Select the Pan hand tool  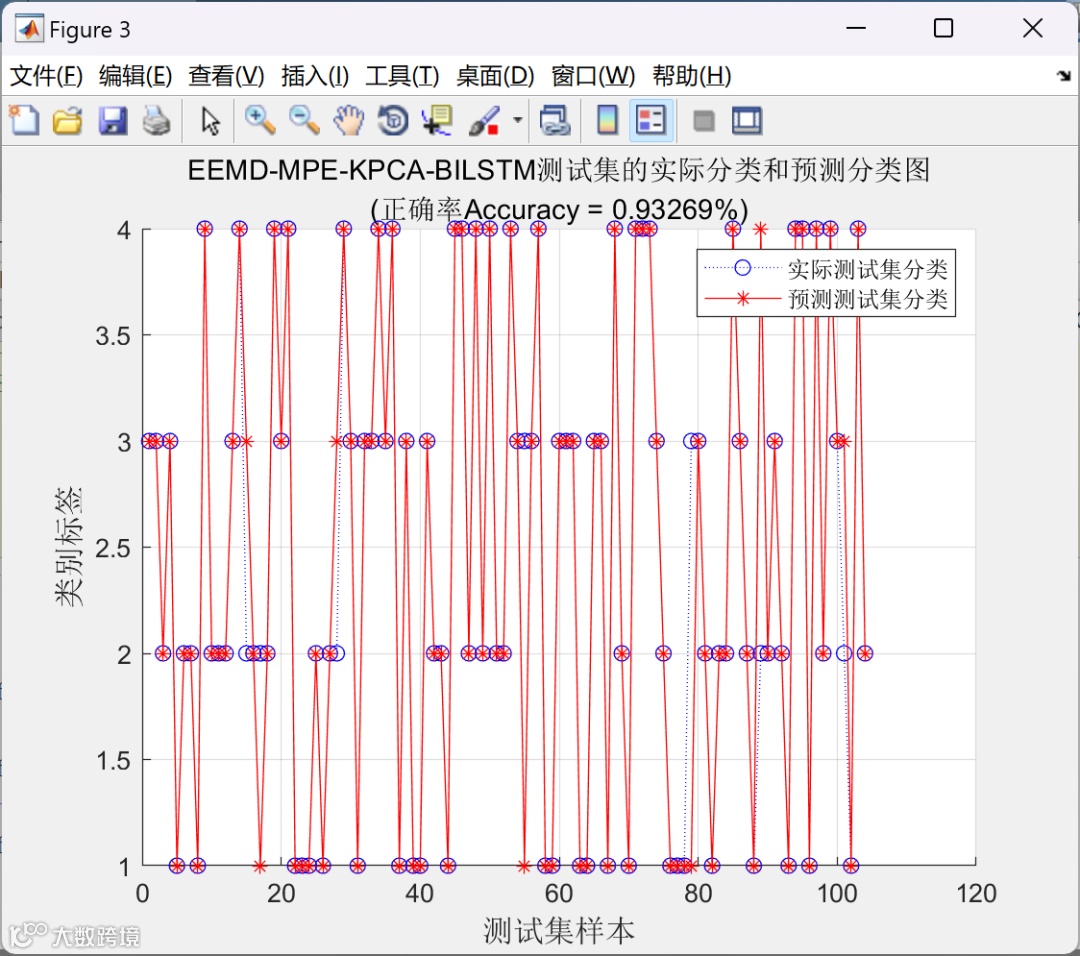(349, 121)
